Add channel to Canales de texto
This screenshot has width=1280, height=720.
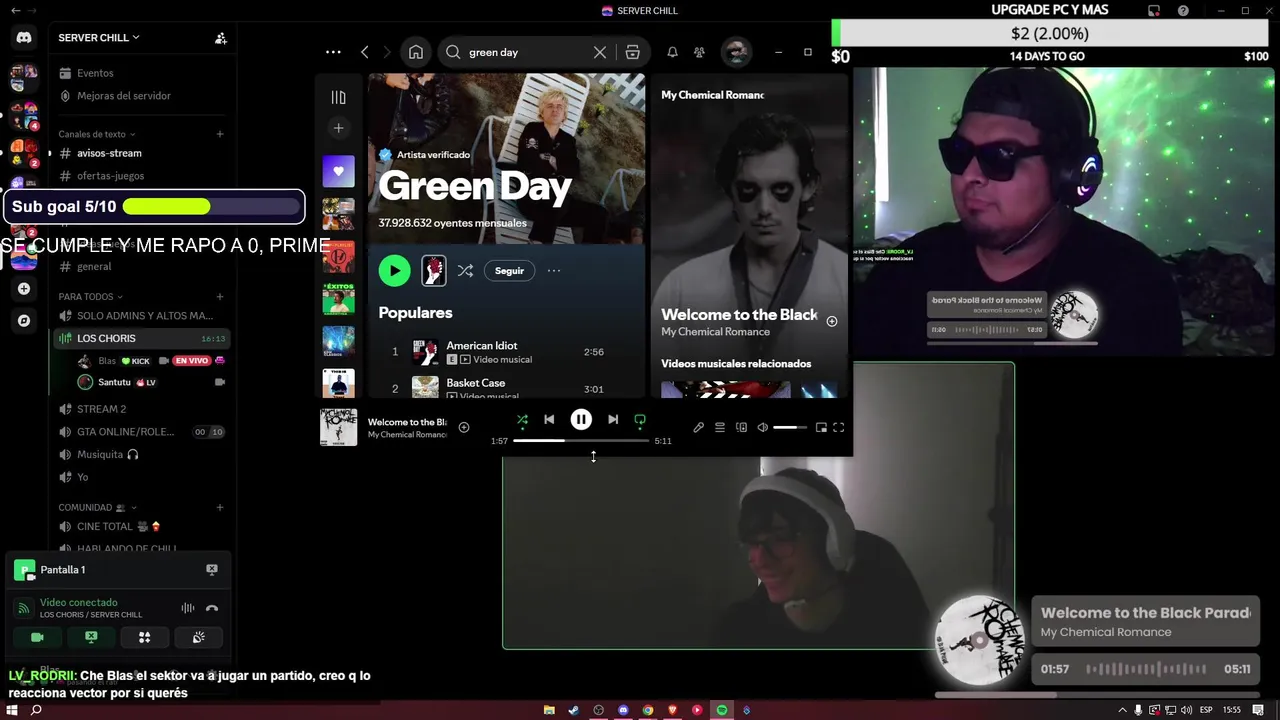220,134
